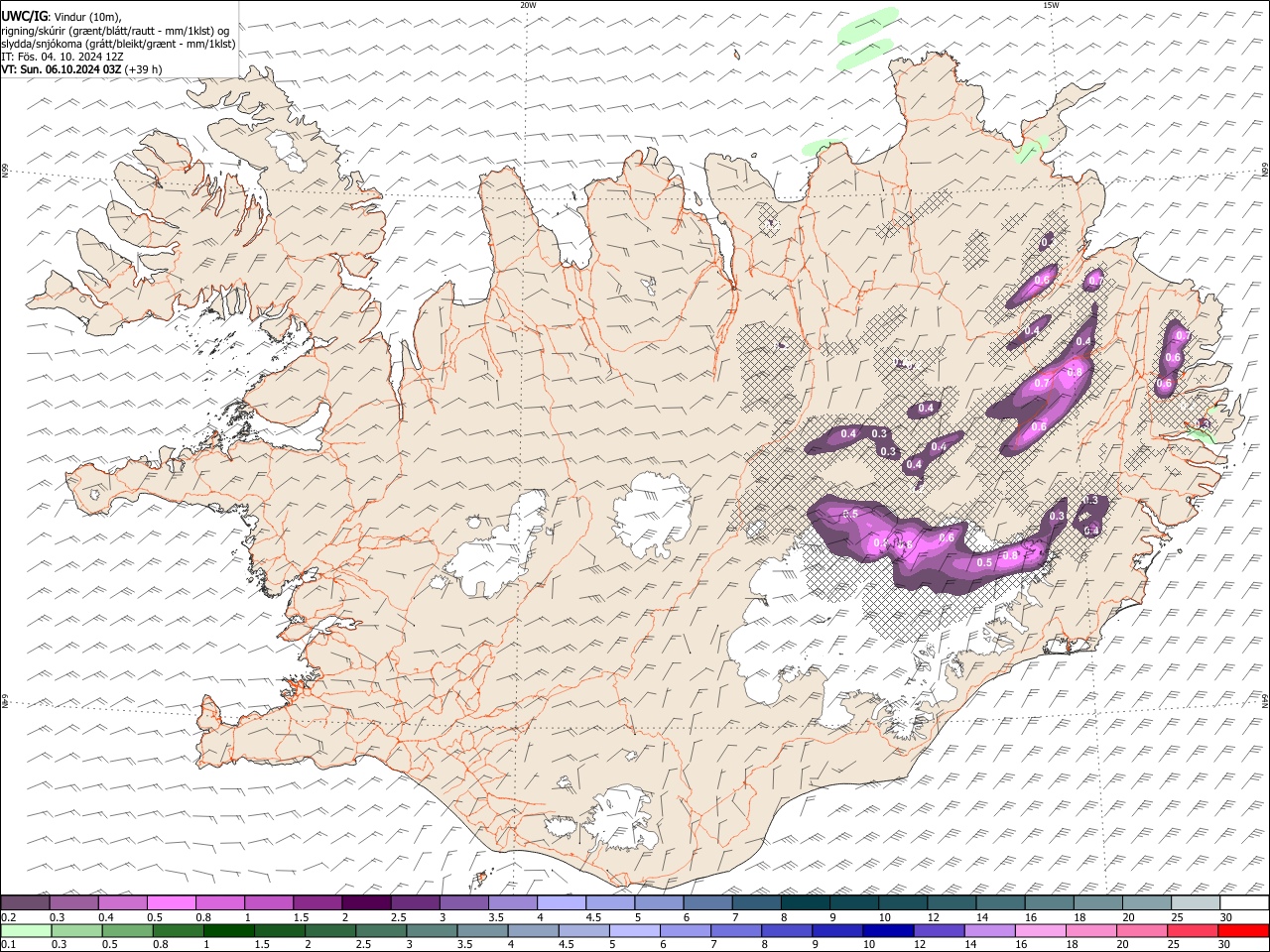Click the bottom-row swatch between 25 and 30

click(x=1191, y=931)
